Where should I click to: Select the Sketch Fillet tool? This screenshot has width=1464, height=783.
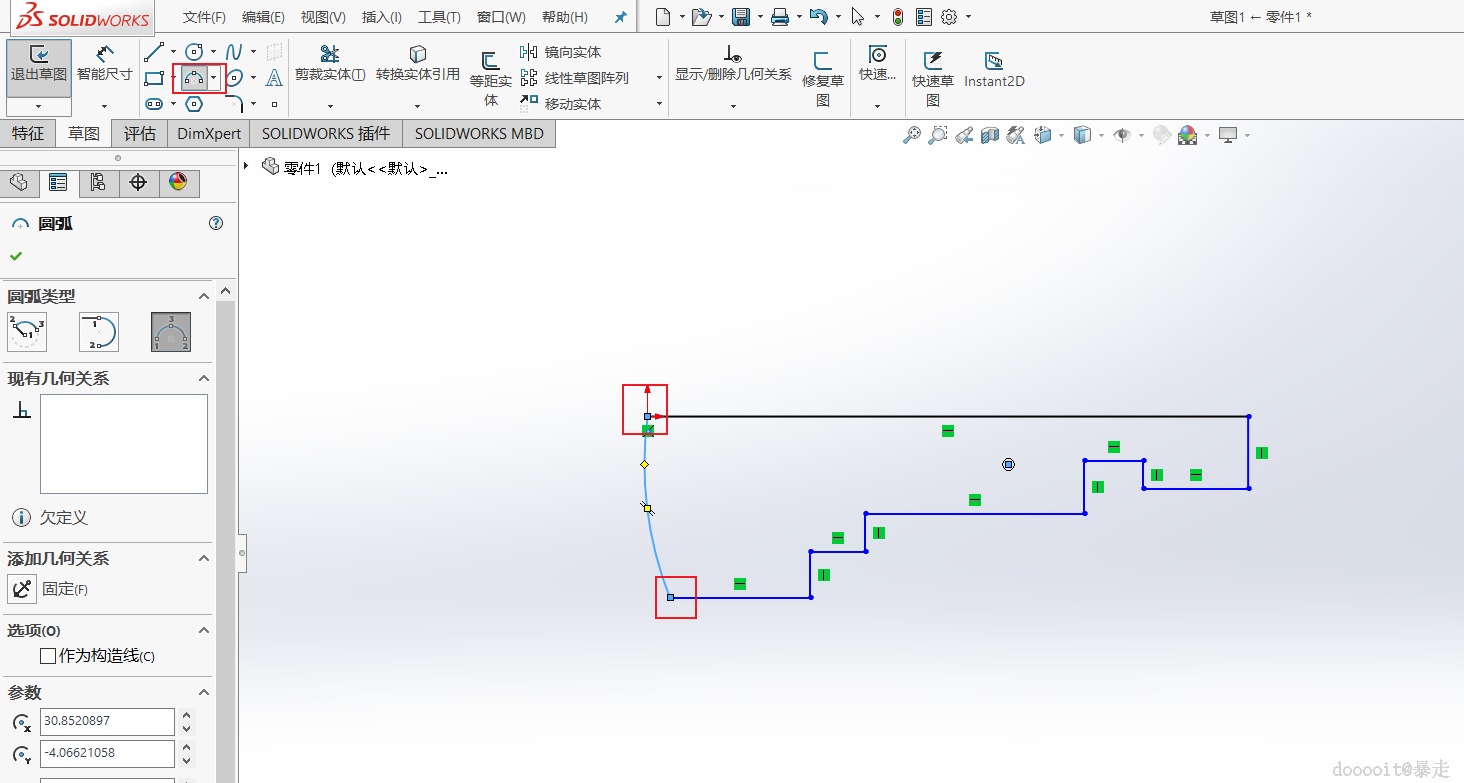234,104
